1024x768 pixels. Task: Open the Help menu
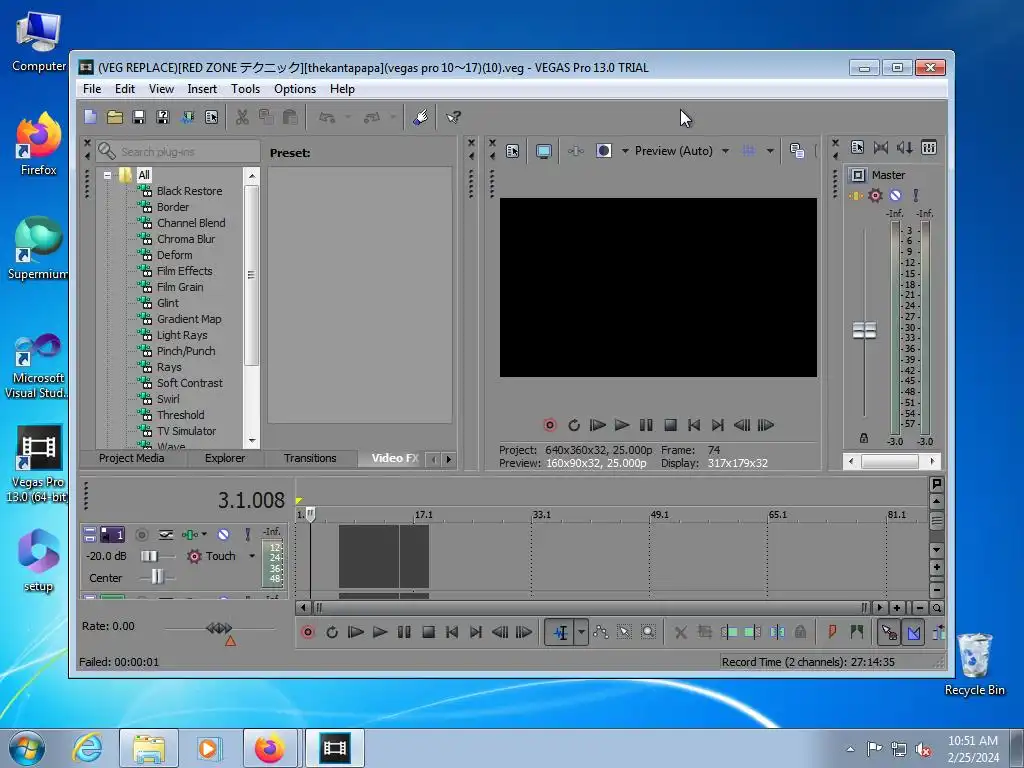pyautogui.click(x=342, y=89)
